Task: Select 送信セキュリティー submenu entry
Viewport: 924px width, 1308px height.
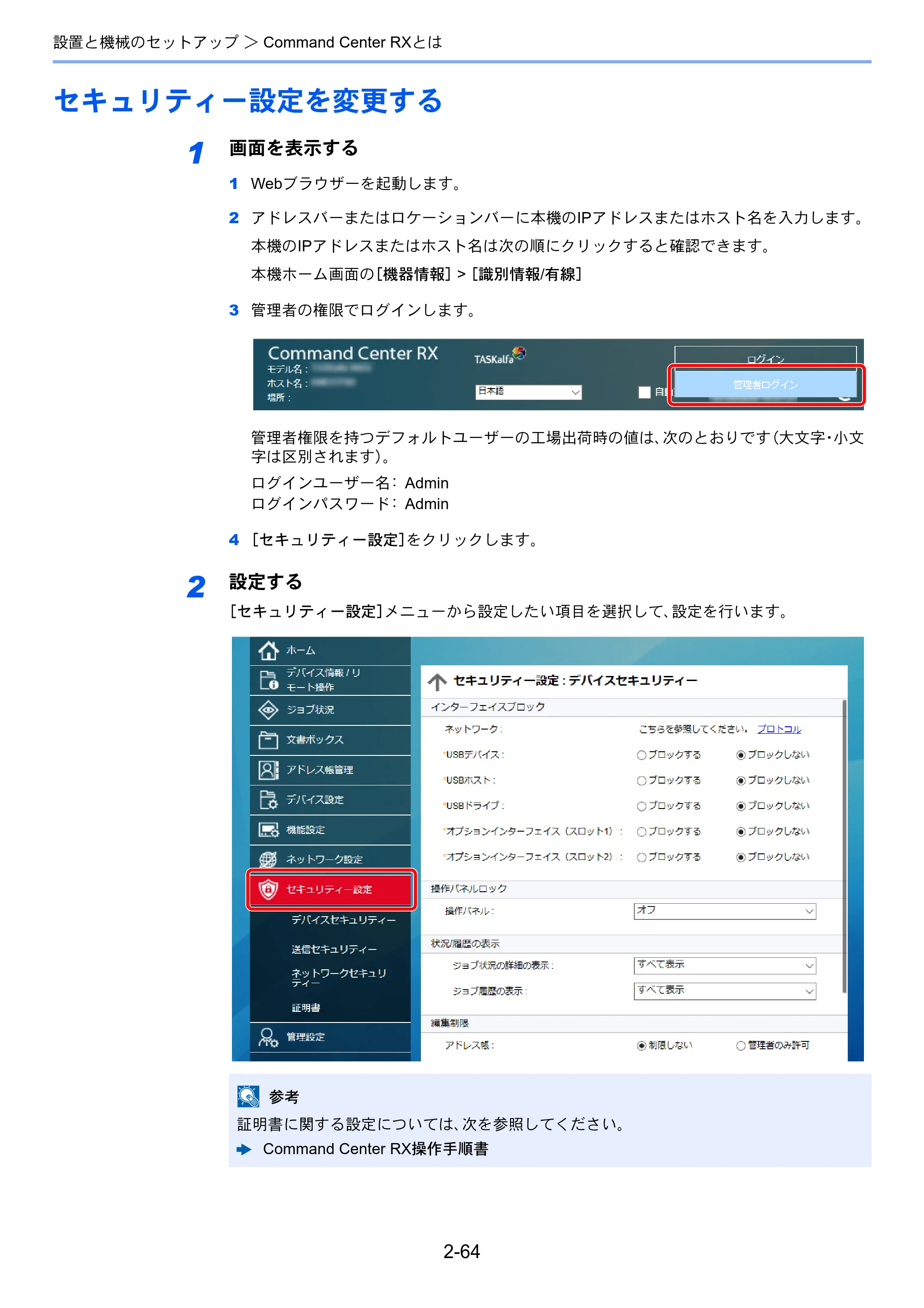Action: pos(334,949)
